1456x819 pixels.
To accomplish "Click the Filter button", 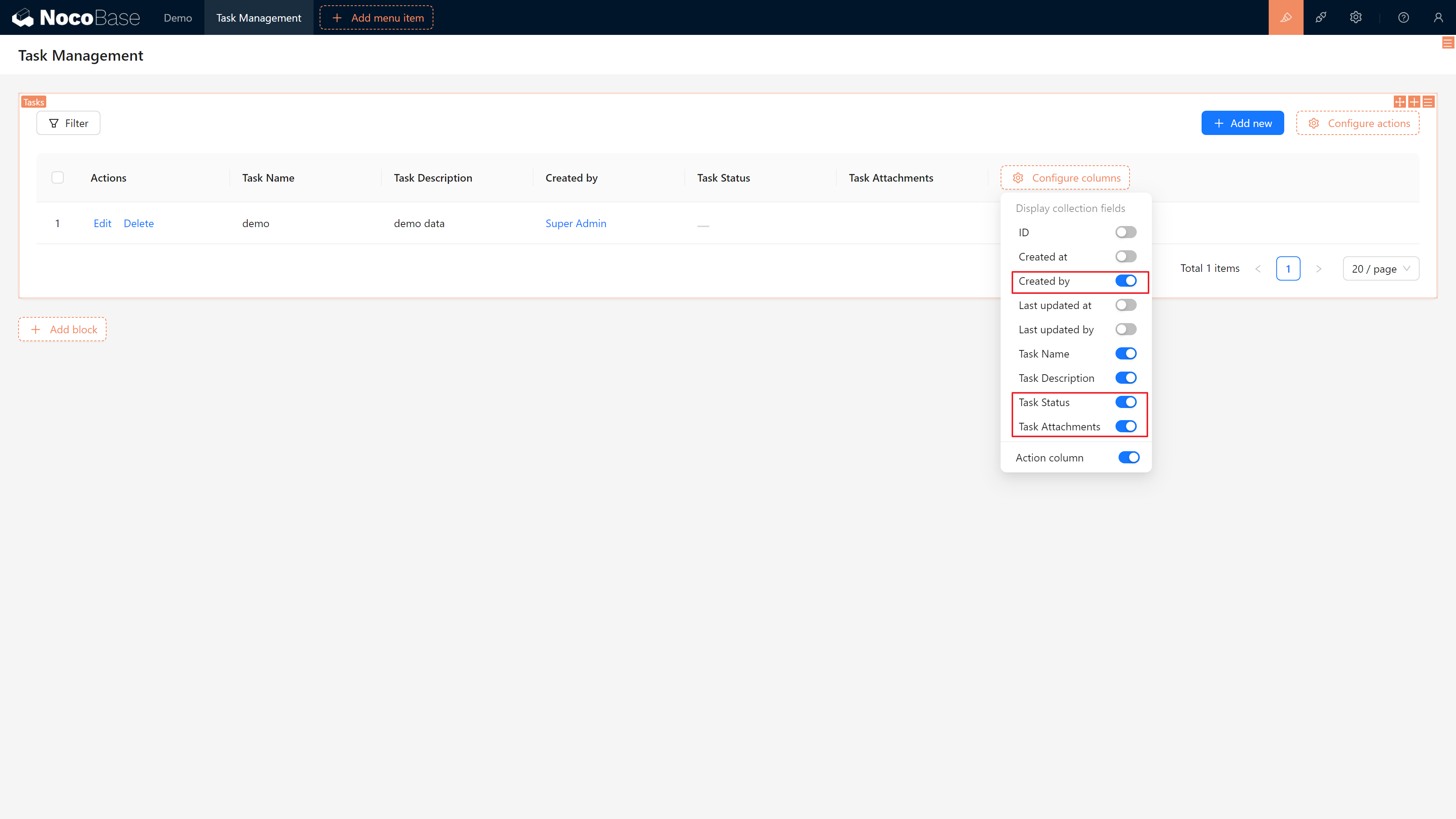I will click(x=68, y=122).
